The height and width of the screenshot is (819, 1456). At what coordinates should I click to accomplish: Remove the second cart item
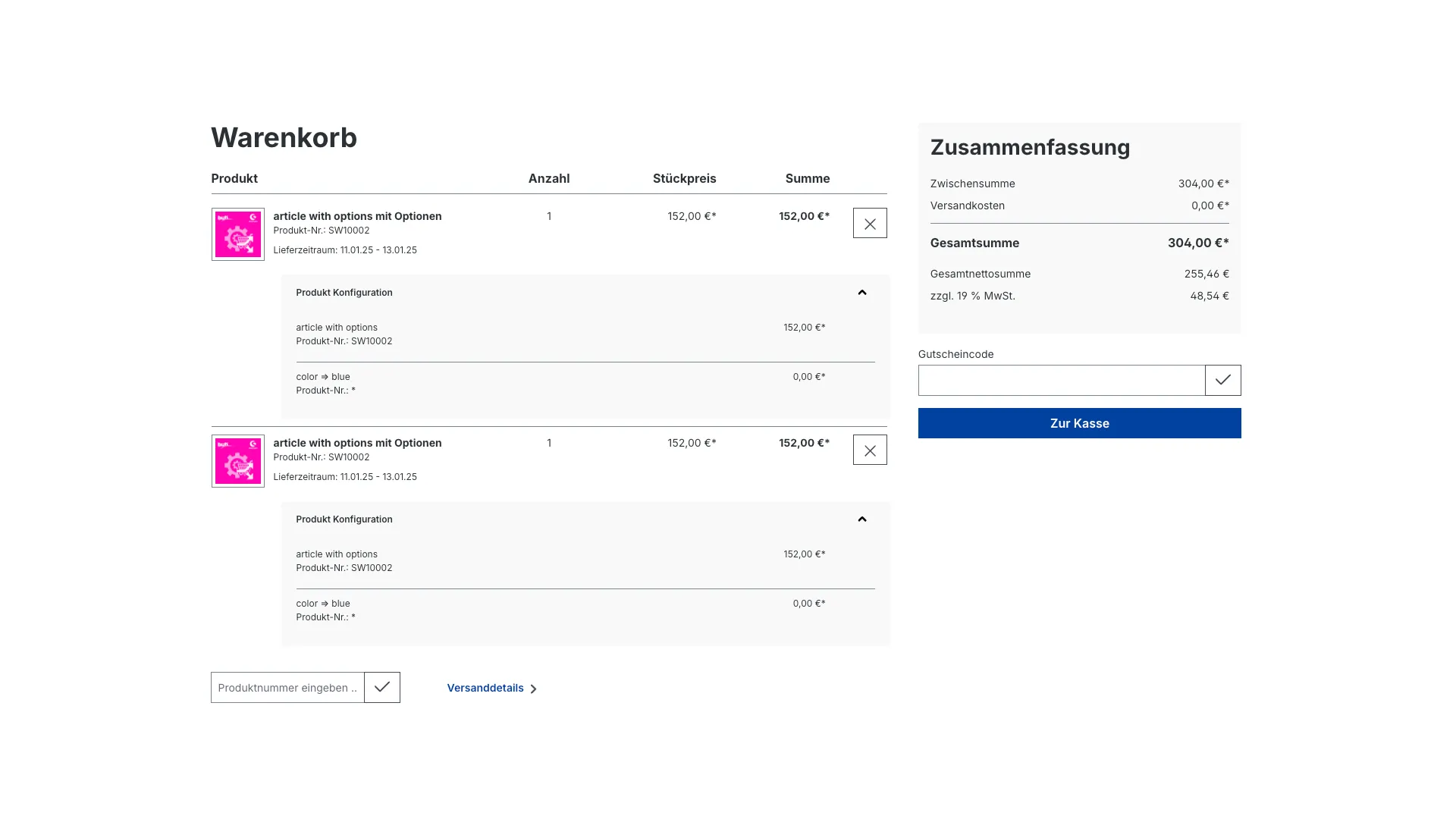coord(869,449)
